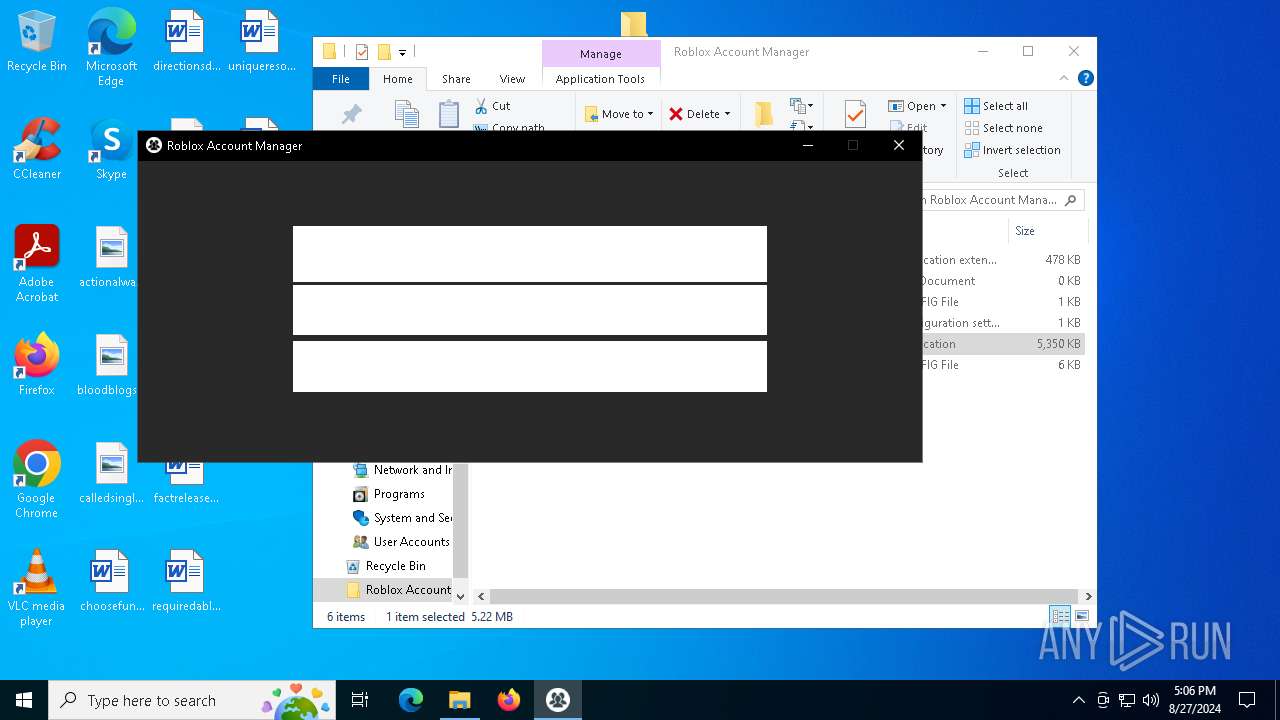This screenshot has width=1280, height=720.
Task: Click Programs in navigation pane
Action: [x=389, y=494]
